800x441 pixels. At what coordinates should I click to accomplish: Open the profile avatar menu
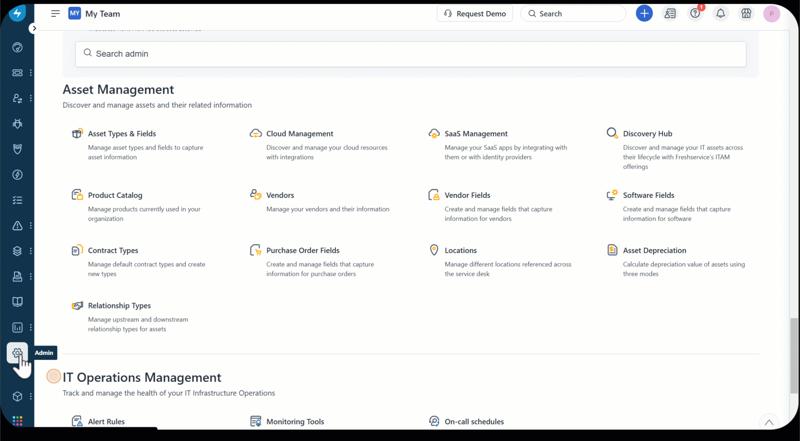[771, 14]
